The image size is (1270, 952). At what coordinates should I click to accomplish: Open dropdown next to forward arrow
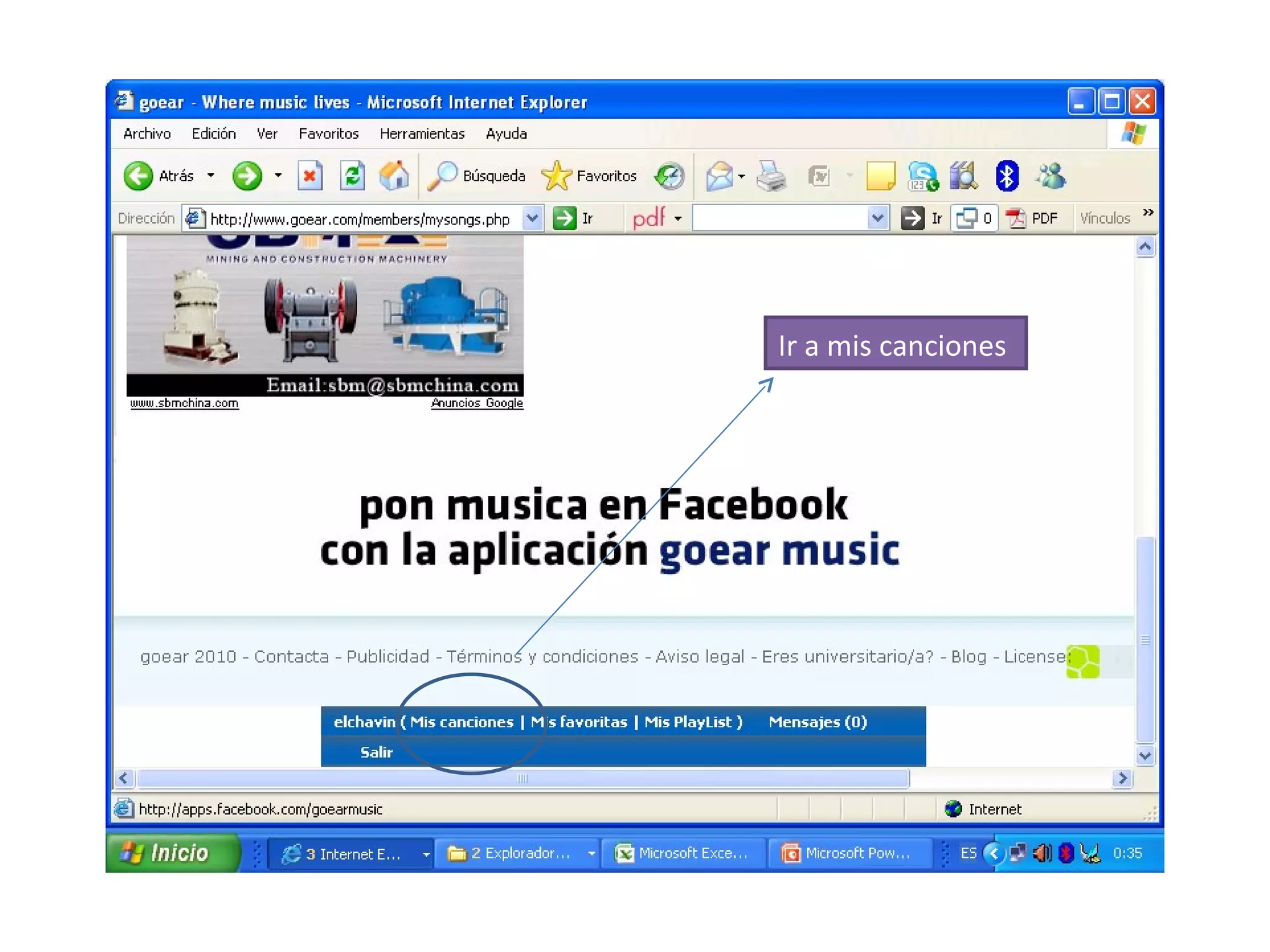tap(278, 176)
